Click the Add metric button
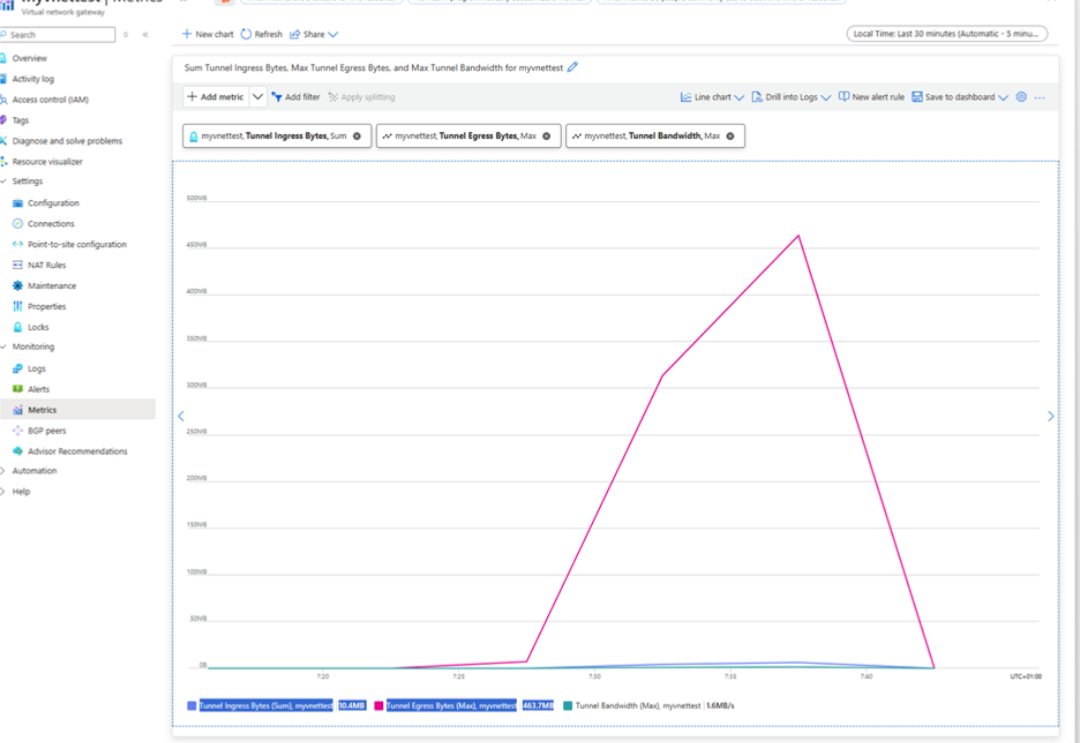Screen dimensions: 1080x743 pos(216,97)
